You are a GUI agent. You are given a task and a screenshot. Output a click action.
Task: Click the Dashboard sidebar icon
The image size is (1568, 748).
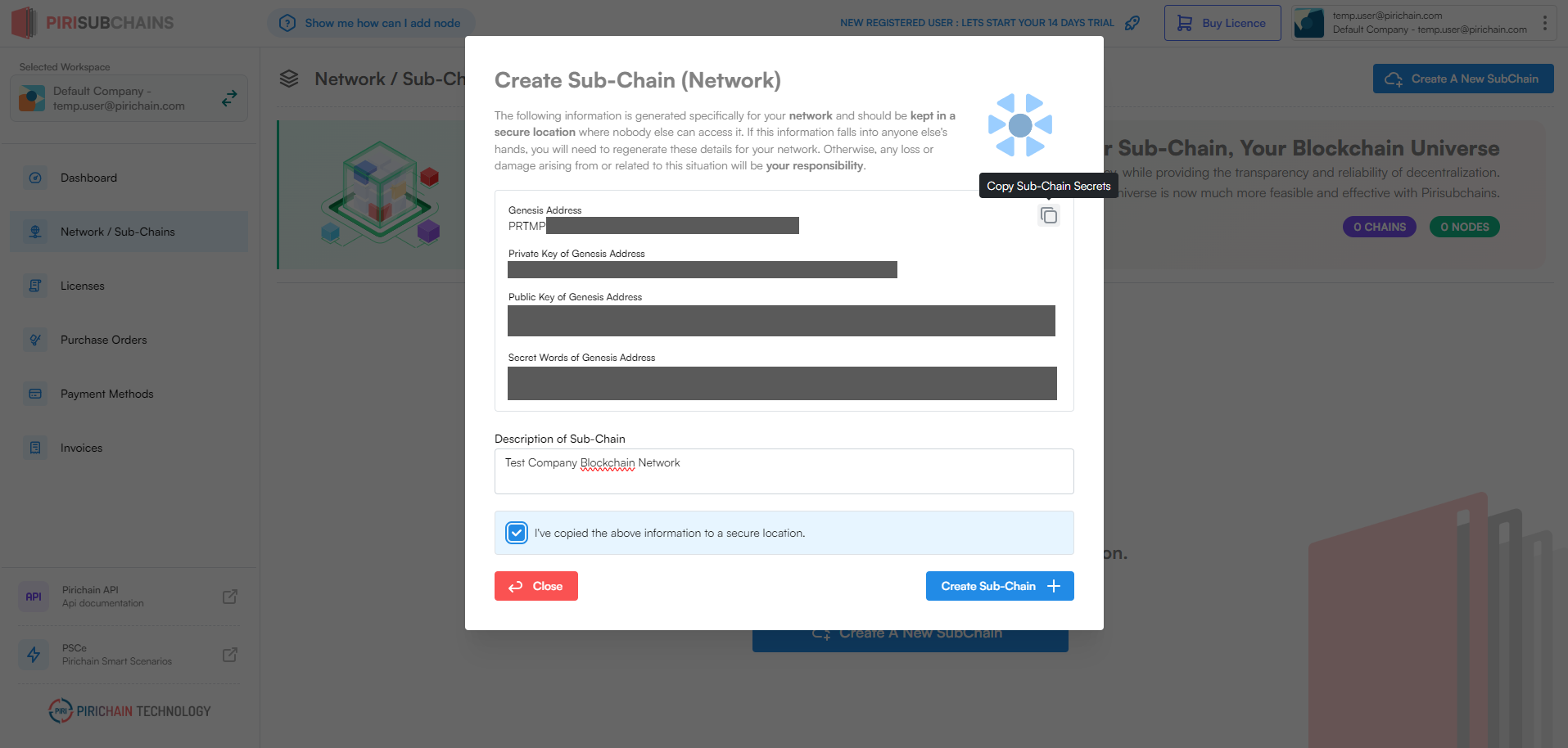coord(35,178)
